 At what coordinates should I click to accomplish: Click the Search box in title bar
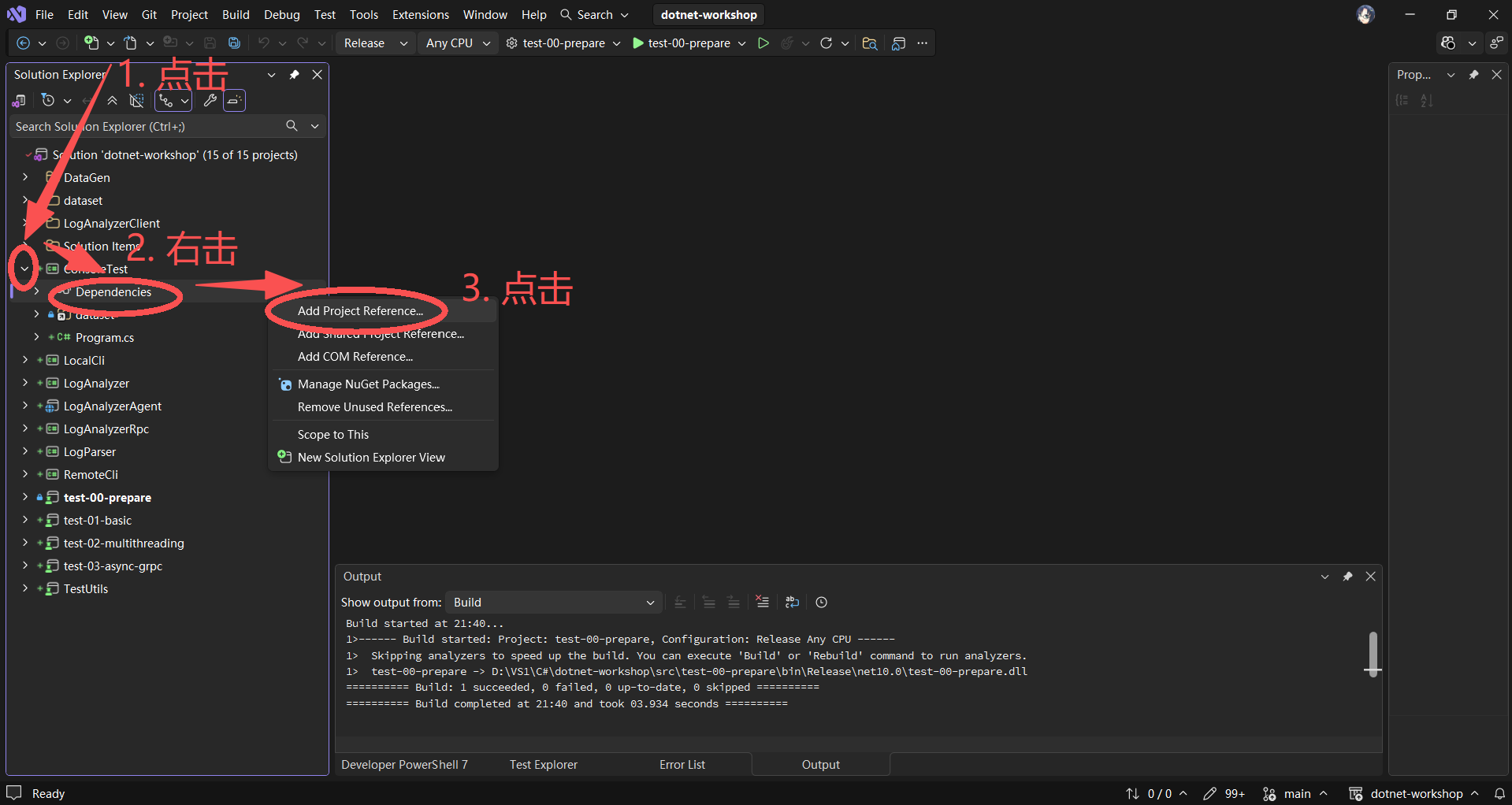click(x=595, y=14)
